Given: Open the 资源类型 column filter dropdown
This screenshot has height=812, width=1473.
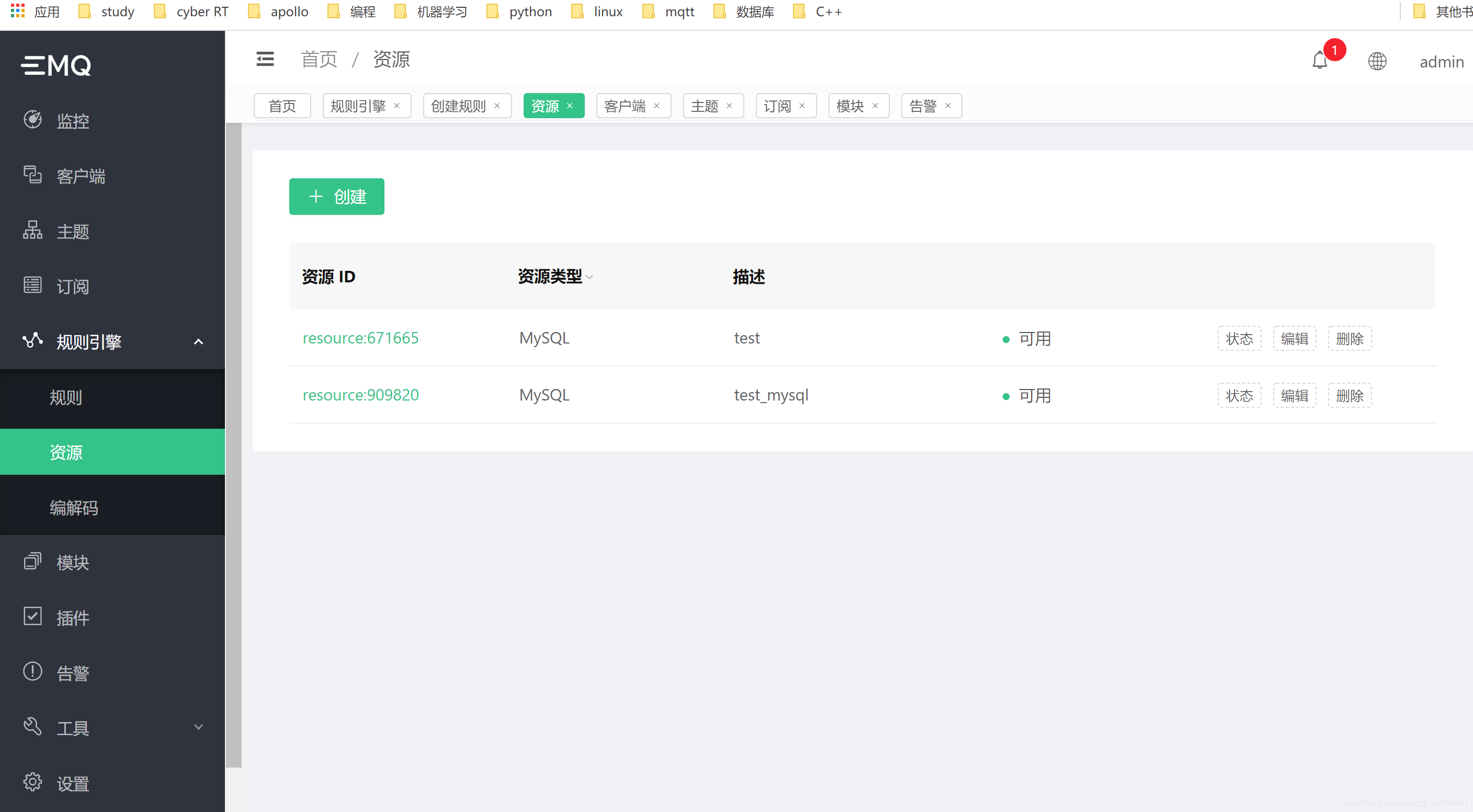Looking at the screenshot, I should click(x=590, y=277).
